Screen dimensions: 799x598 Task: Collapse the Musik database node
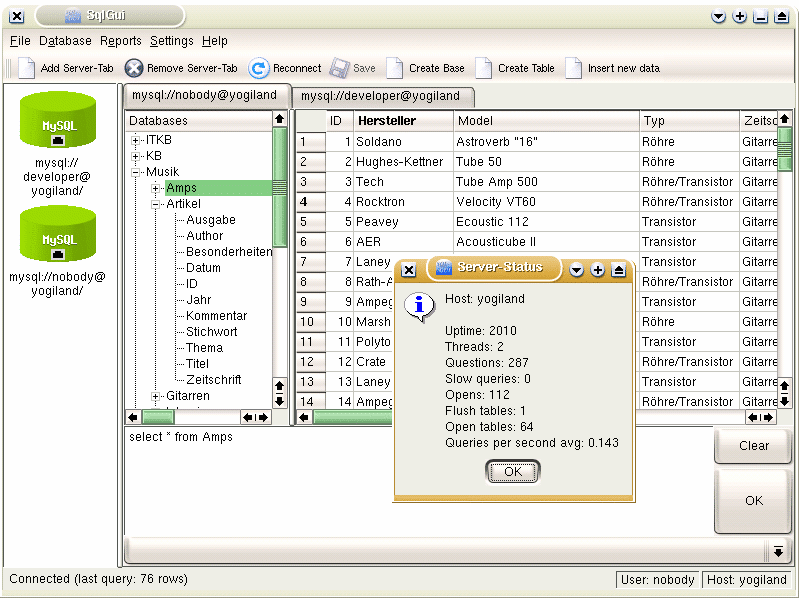136,173
